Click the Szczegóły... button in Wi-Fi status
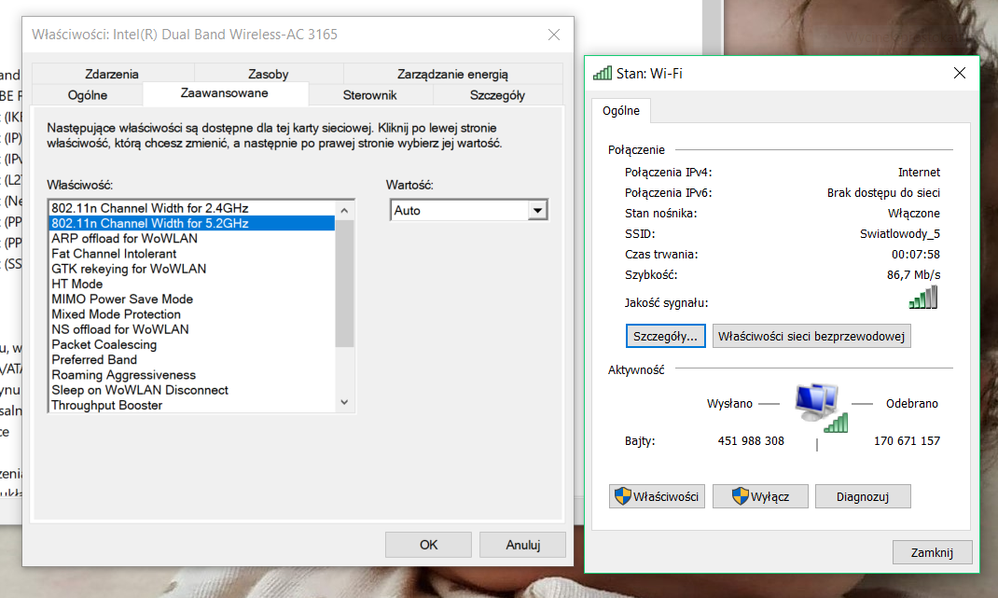The height and width of the screenshot is (598, 998). pos(665,336)
